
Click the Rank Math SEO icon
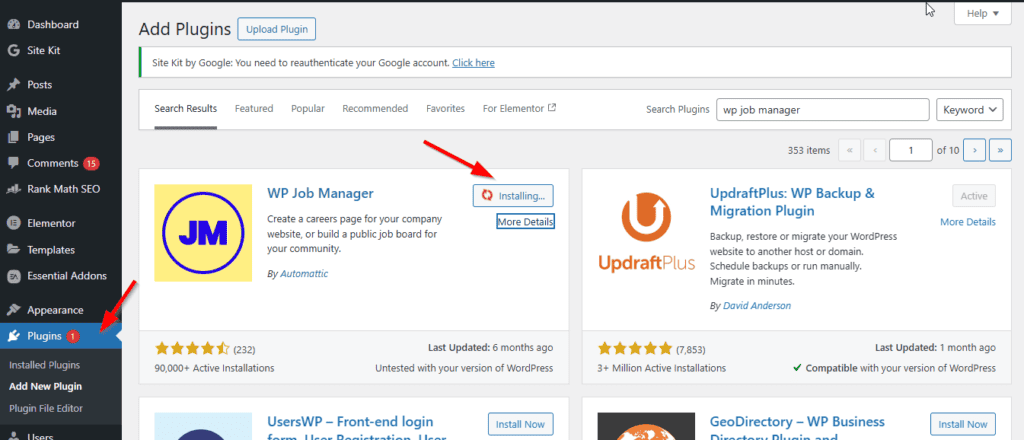[13, 189]
